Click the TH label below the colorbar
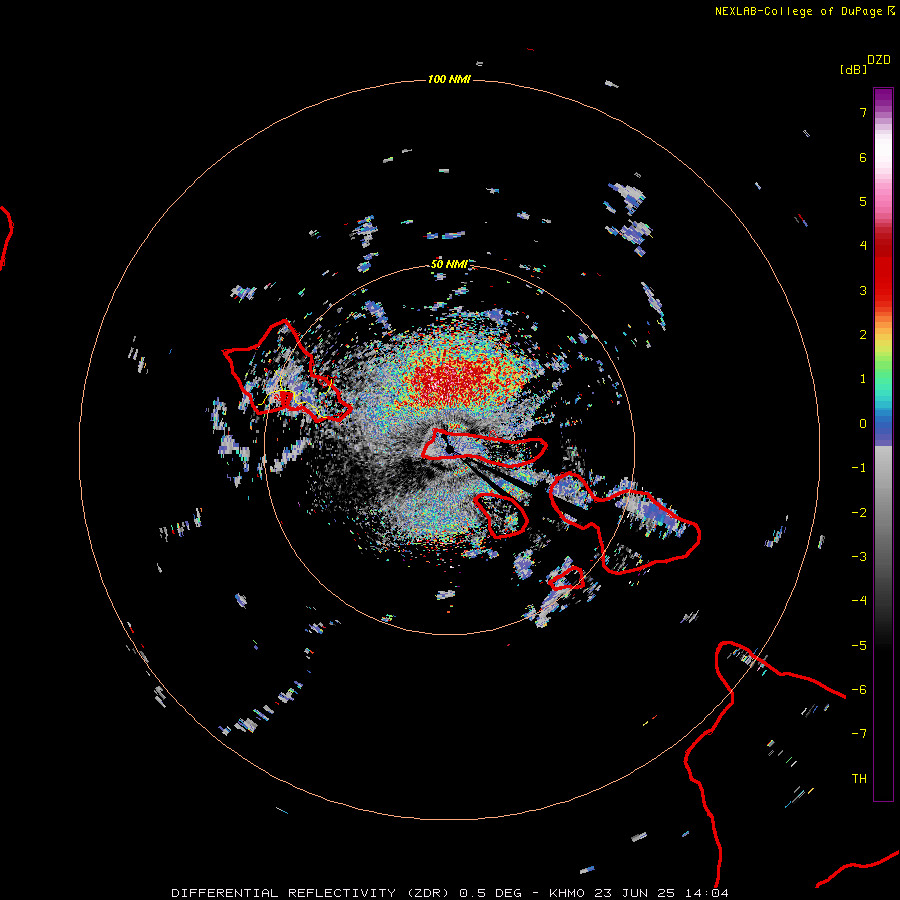900x900 pixels. coord(859,778)
